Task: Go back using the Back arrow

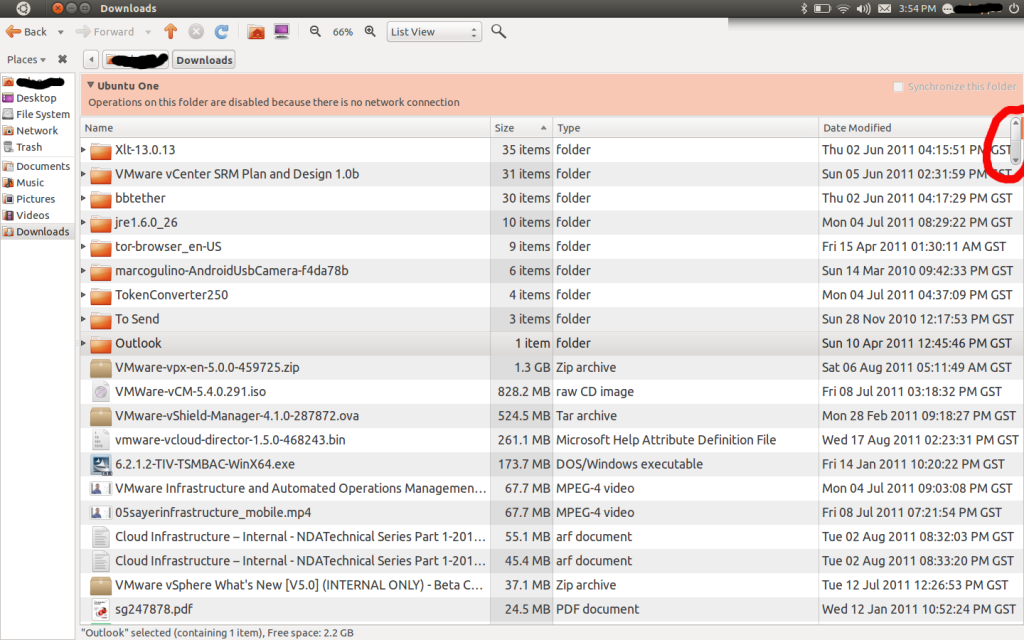Action: [x=26, y=31]
